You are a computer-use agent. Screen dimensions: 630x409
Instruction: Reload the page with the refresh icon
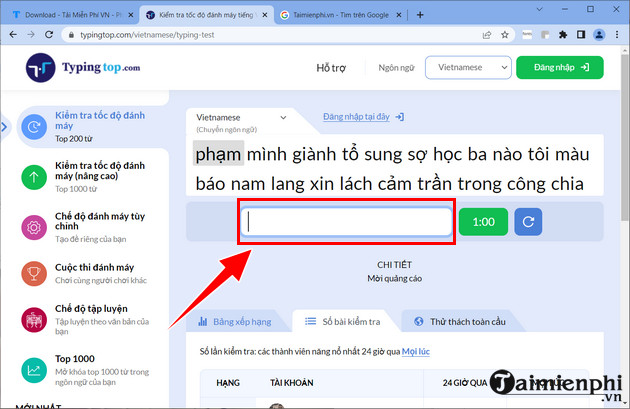(x=49, y=35)
